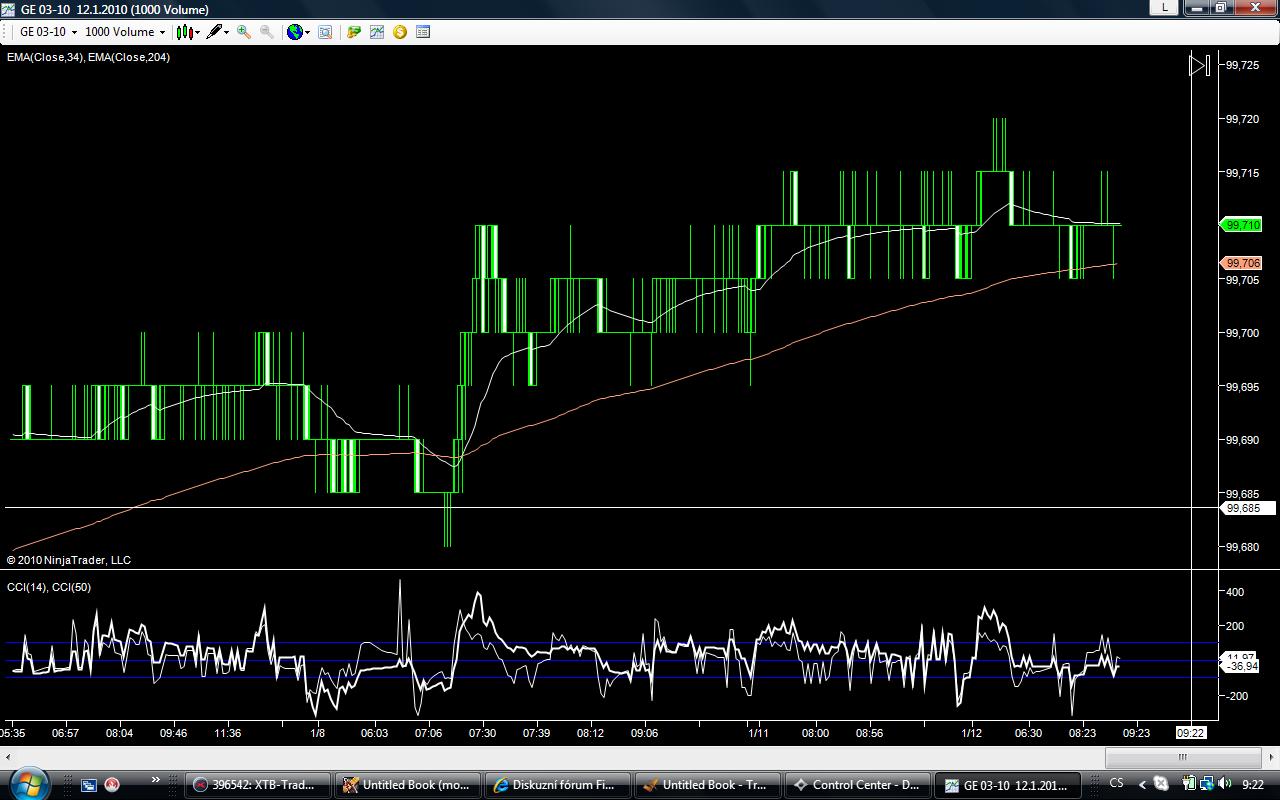Switch to Control Center - D... taskbar button

(857, 785)
